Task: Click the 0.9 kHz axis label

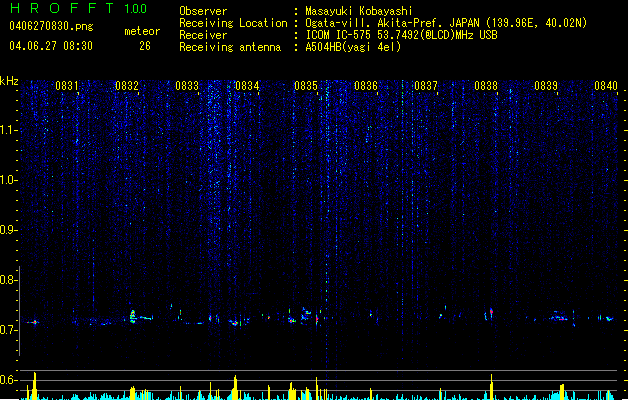Action: (x=8, y=230)
